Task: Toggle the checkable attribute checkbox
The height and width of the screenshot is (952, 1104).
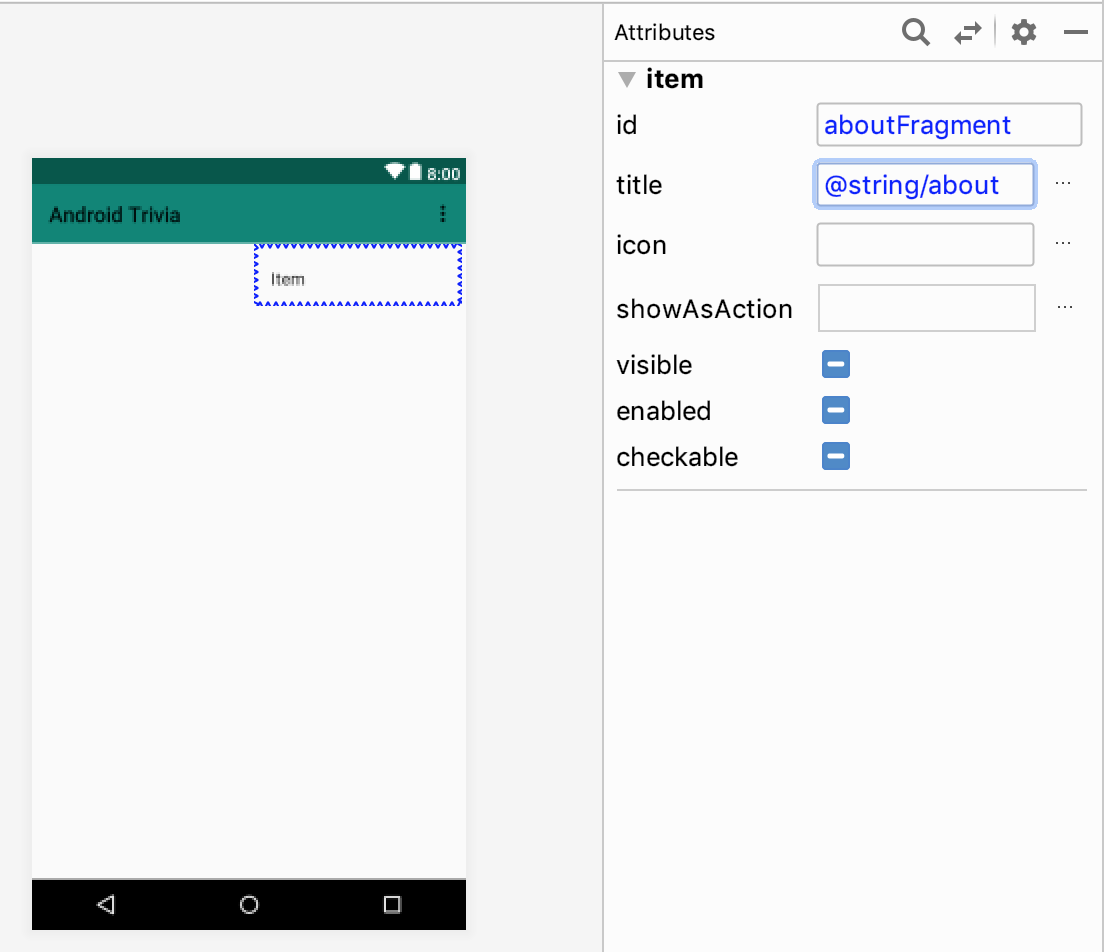Action: pos(836,457)
